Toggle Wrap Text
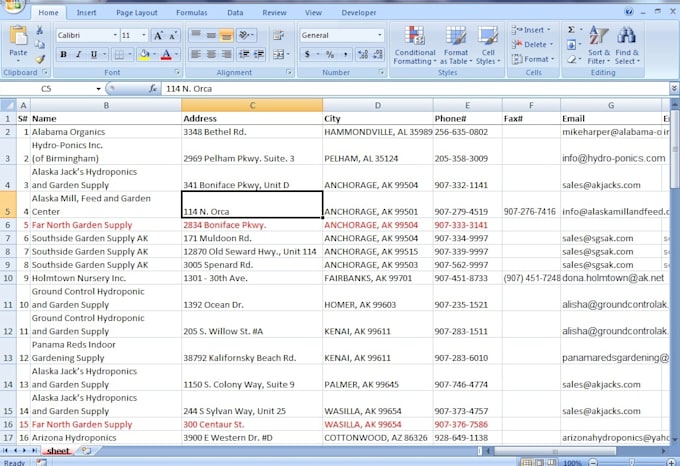 click(278, 35)
